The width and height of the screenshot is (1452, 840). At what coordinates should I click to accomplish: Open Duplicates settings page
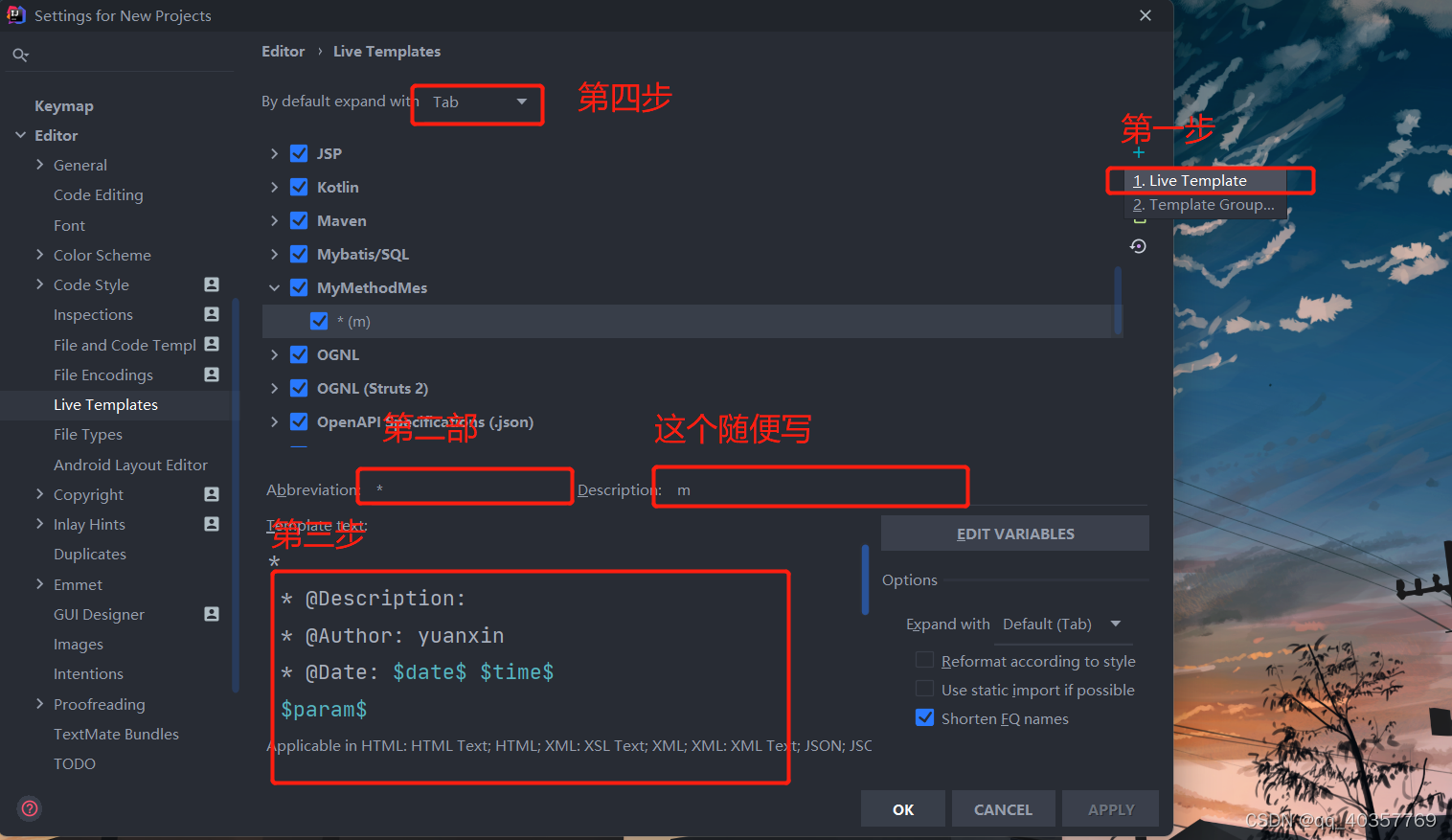(x=90, y=555)
